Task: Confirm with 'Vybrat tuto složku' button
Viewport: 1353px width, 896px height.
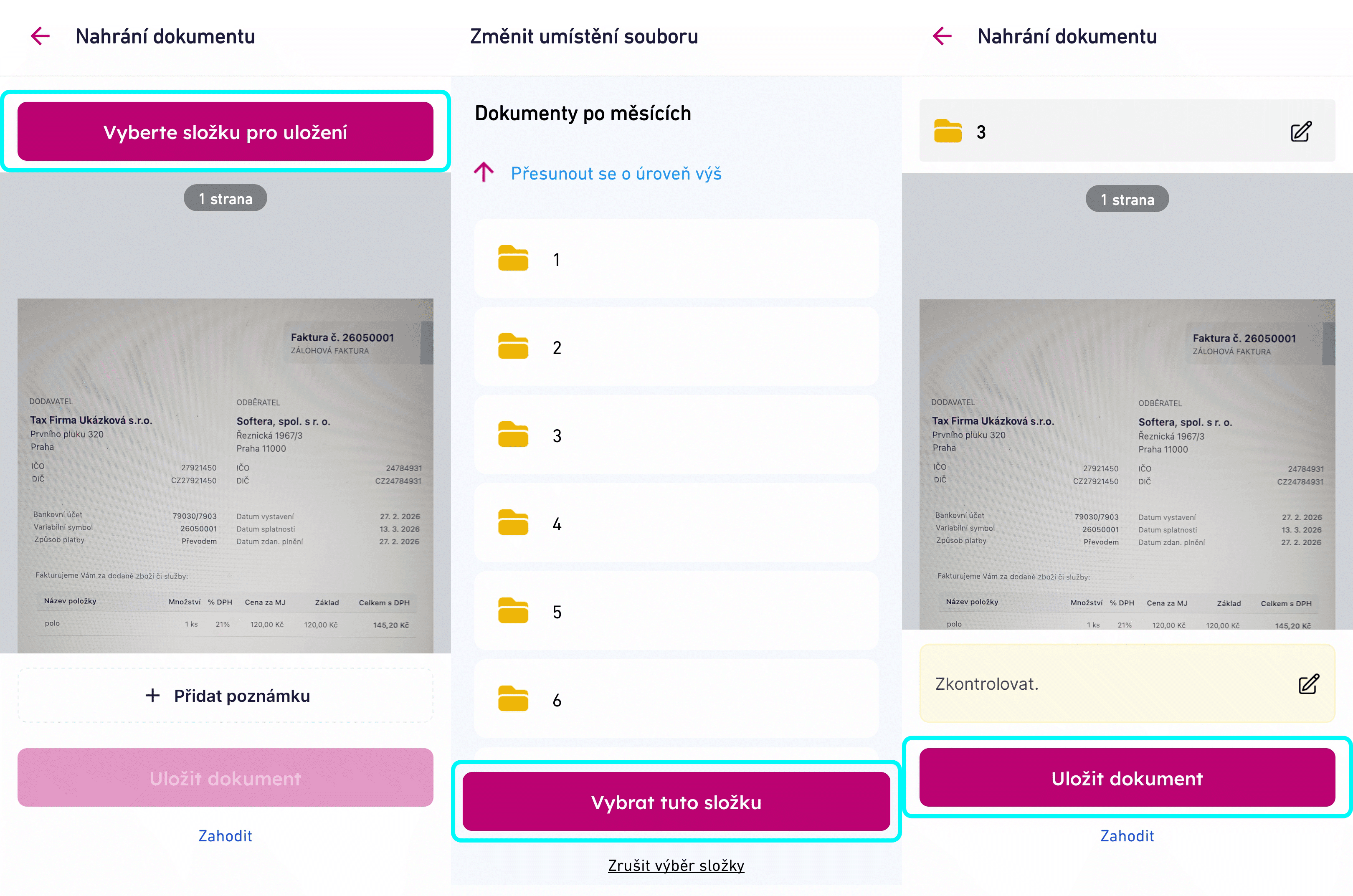Action: coord(675,801)
